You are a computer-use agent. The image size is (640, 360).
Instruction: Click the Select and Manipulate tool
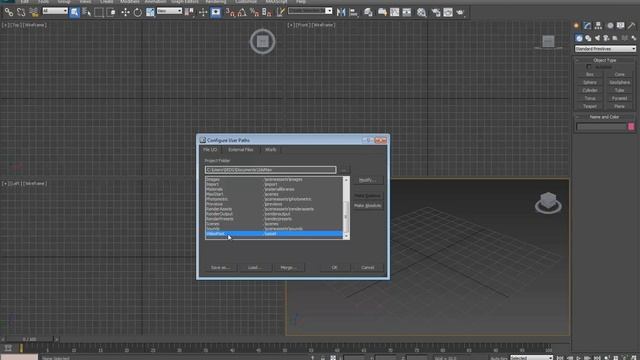coord(203,12)
